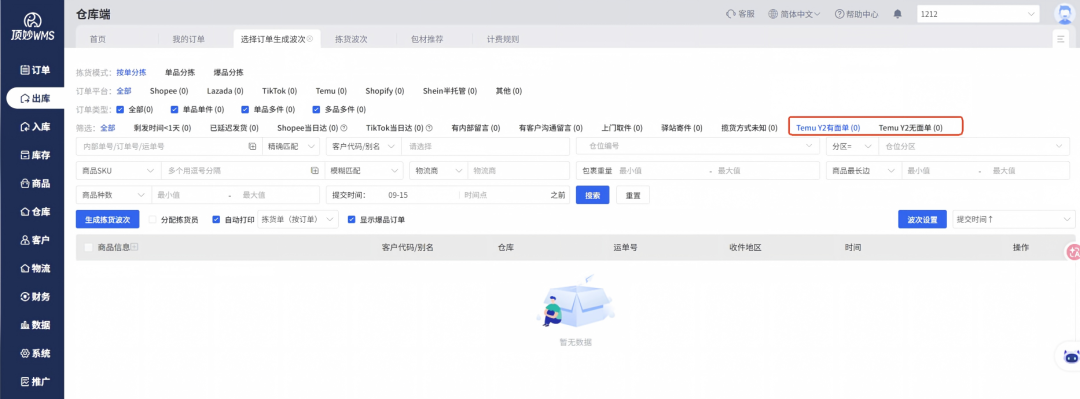Switch to the 拣货波次 tab

351,39
